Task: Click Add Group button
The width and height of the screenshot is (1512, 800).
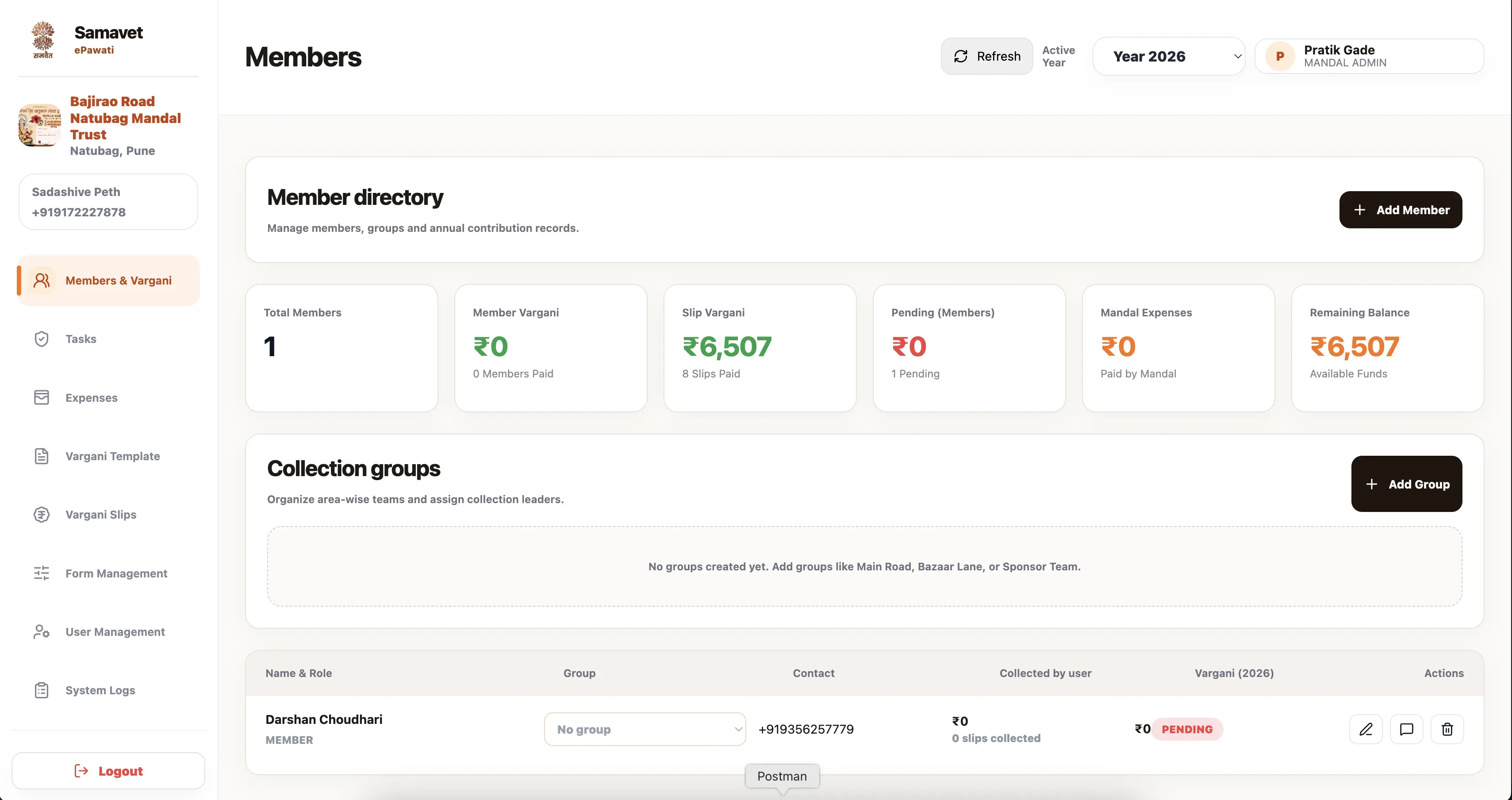Action: (1406, 484)
